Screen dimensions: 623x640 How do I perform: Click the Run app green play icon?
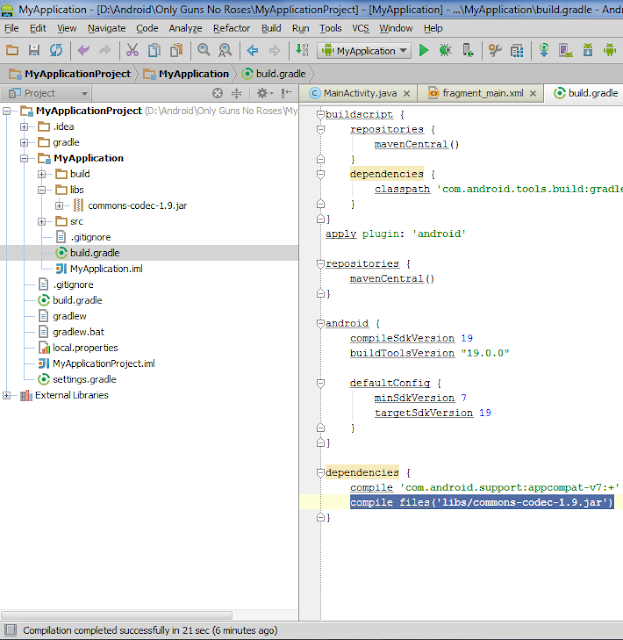424,50
